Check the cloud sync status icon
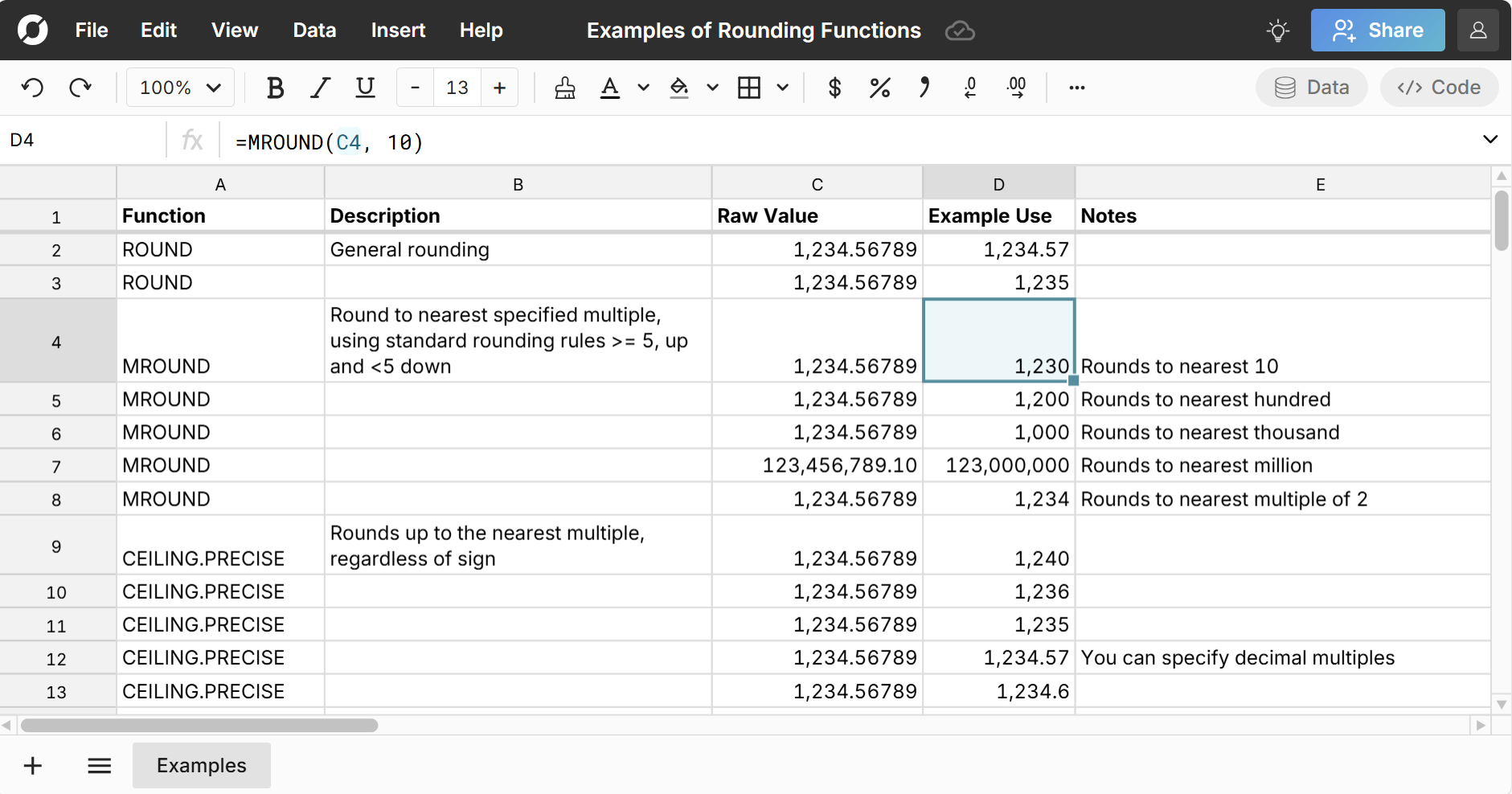 point(959,31)
